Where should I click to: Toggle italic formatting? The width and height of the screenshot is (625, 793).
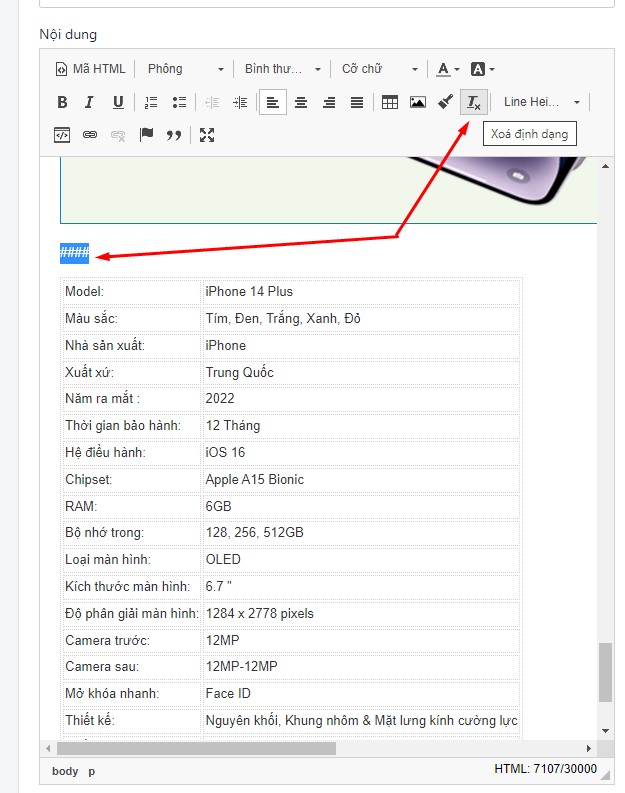pyautogui.click(x=90, y=102)
